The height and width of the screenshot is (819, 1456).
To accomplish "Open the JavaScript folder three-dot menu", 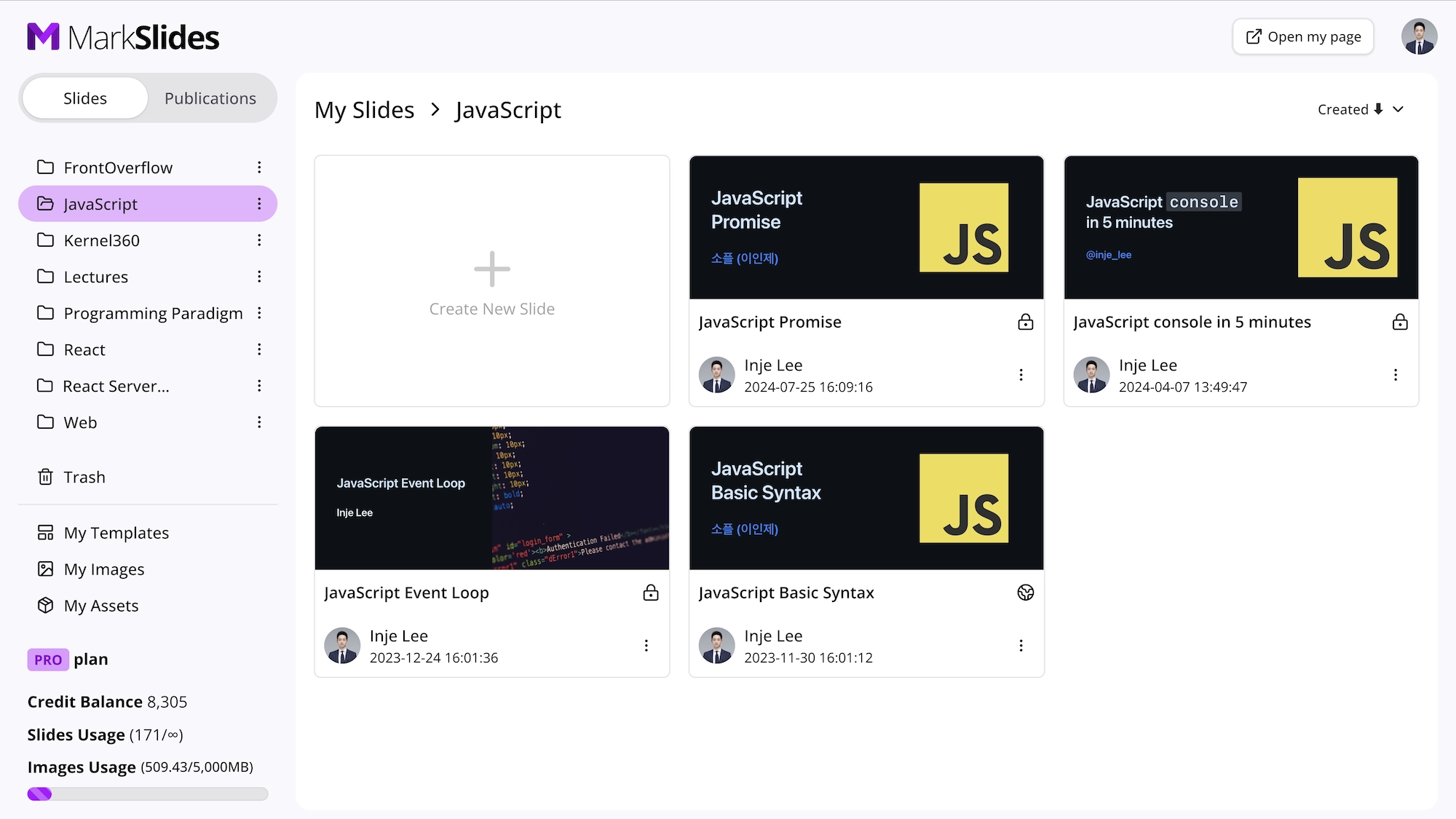I will point(259,204).
